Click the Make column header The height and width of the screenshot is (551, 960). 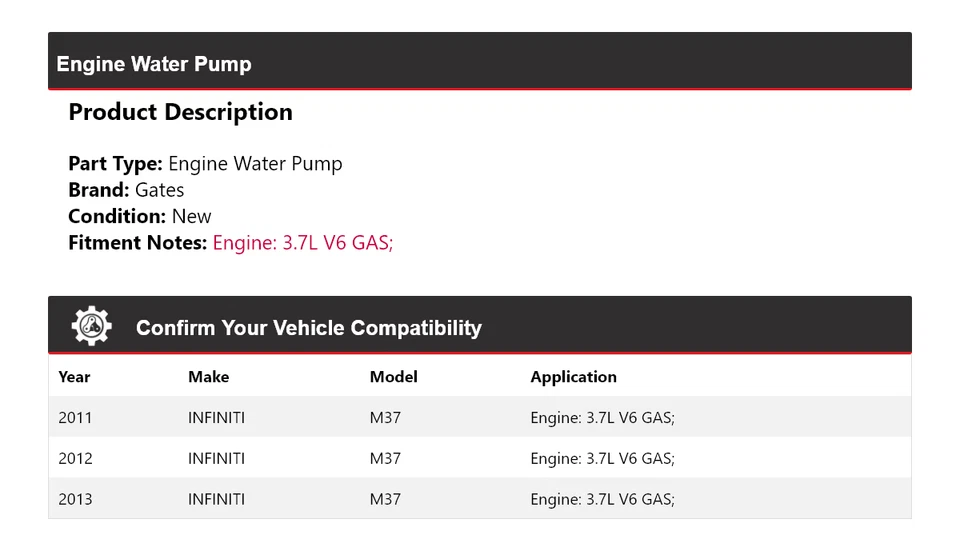[208, 377]
